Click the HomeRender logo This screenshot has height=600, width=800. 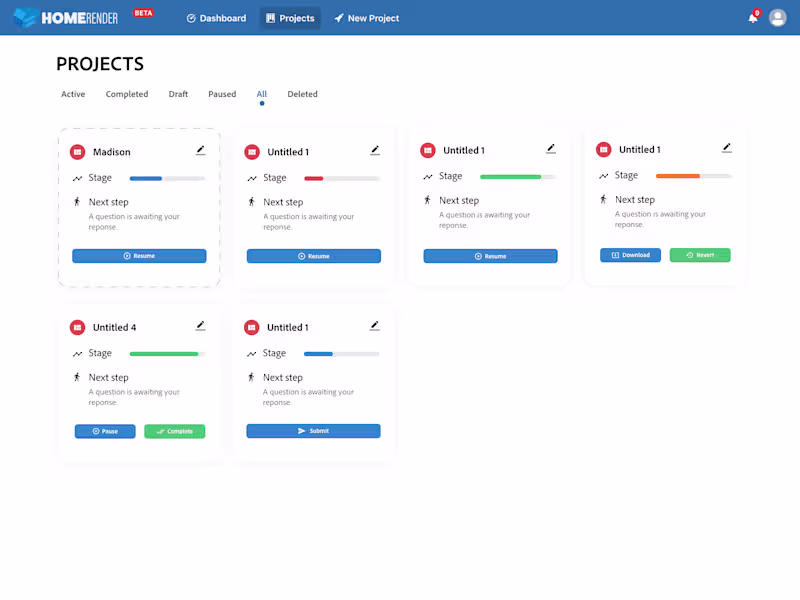[65, 18]
